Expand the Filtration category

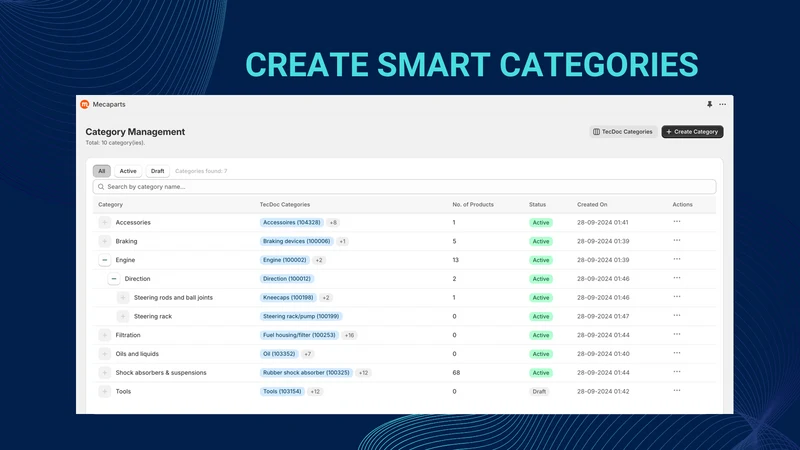(x=105, y=335)
